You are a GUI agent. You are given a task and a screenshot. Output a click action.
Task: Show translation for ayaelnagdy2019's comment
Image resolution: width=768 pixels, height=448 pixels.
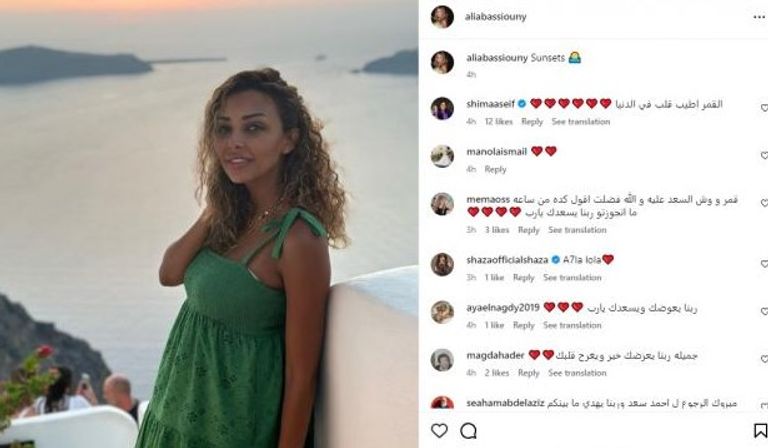click(x=572, y=325)
